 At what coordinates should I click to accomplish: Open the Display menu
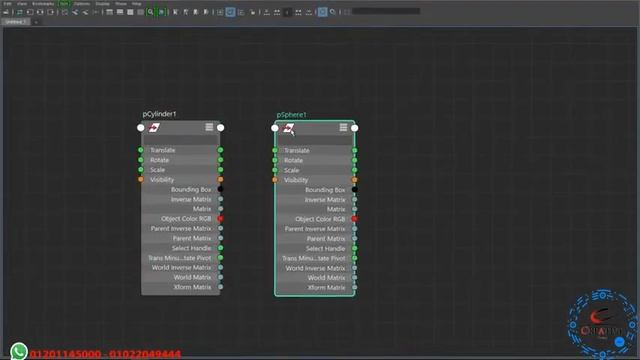coord(102,4)
